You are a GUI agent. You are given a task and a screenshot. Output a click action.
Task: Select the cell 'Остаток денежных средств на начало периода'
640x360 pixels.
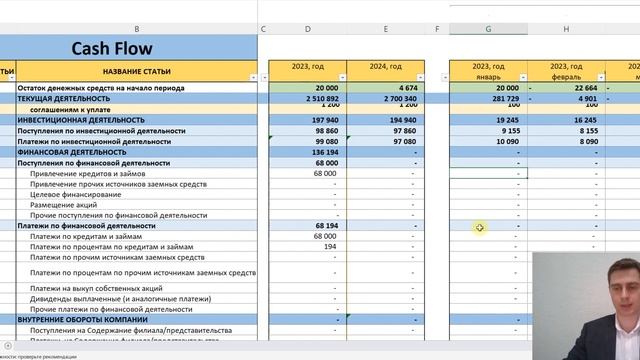[137, 88]
